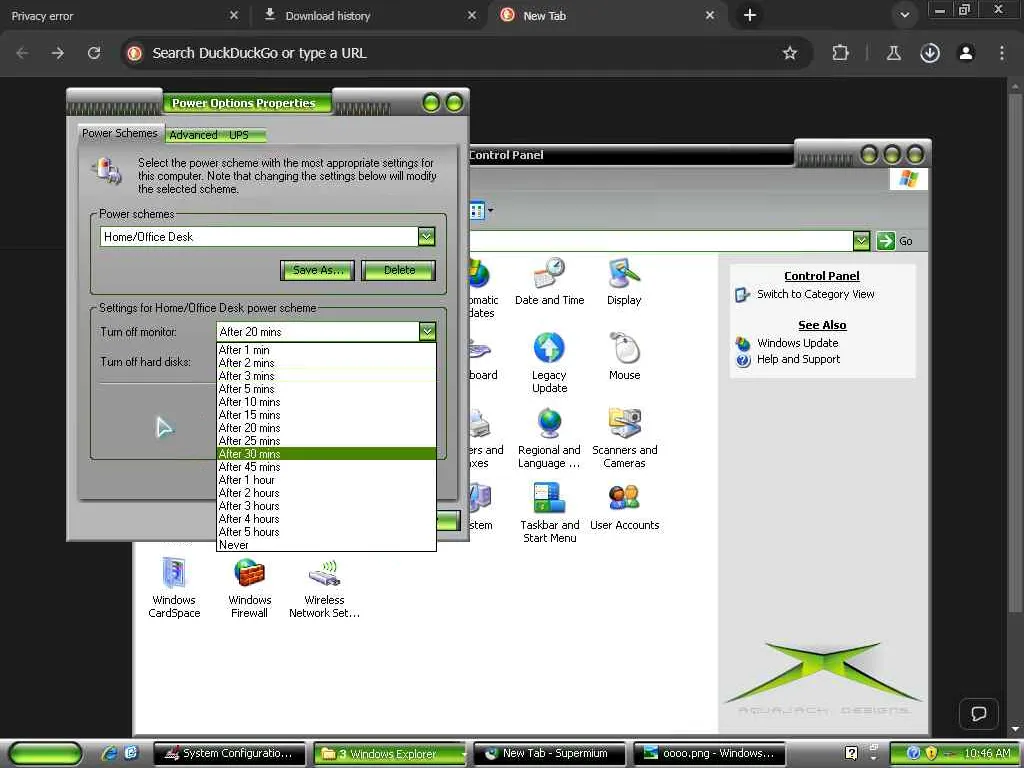Choose After 5 mins from list

[326, 389]
